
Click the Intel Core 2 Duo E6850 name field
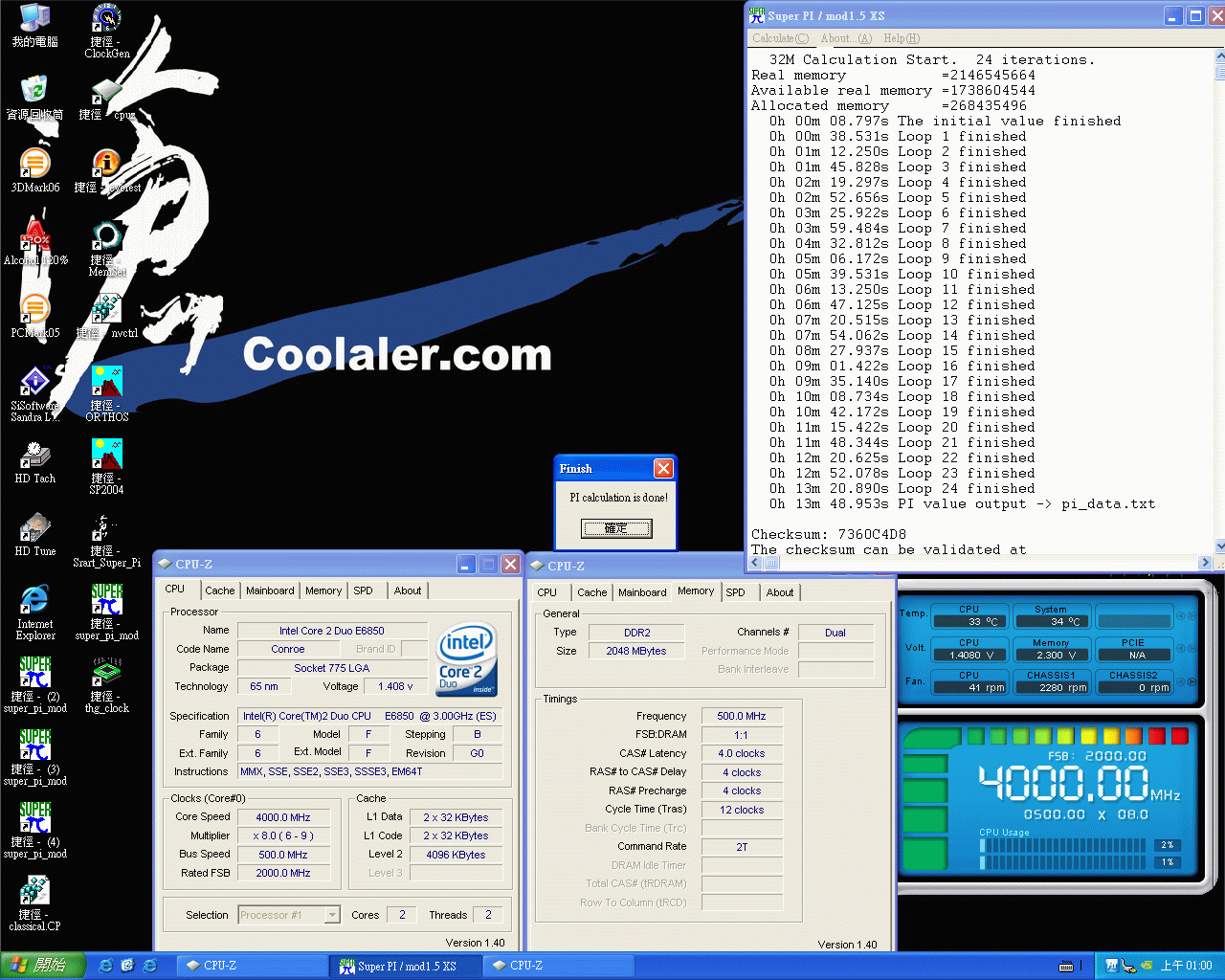coord(332,631)
